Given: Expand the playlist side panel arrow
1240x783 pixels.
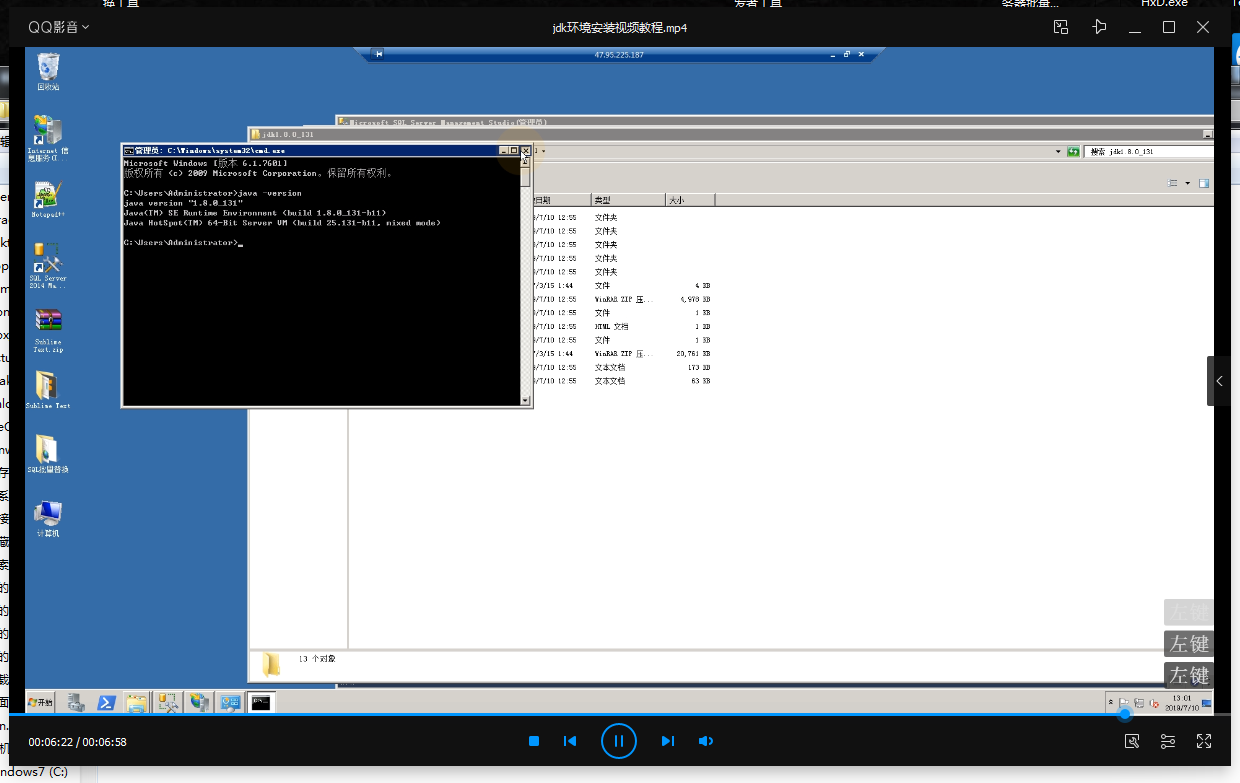Looking at the screenshot, I should [1219, 381].
